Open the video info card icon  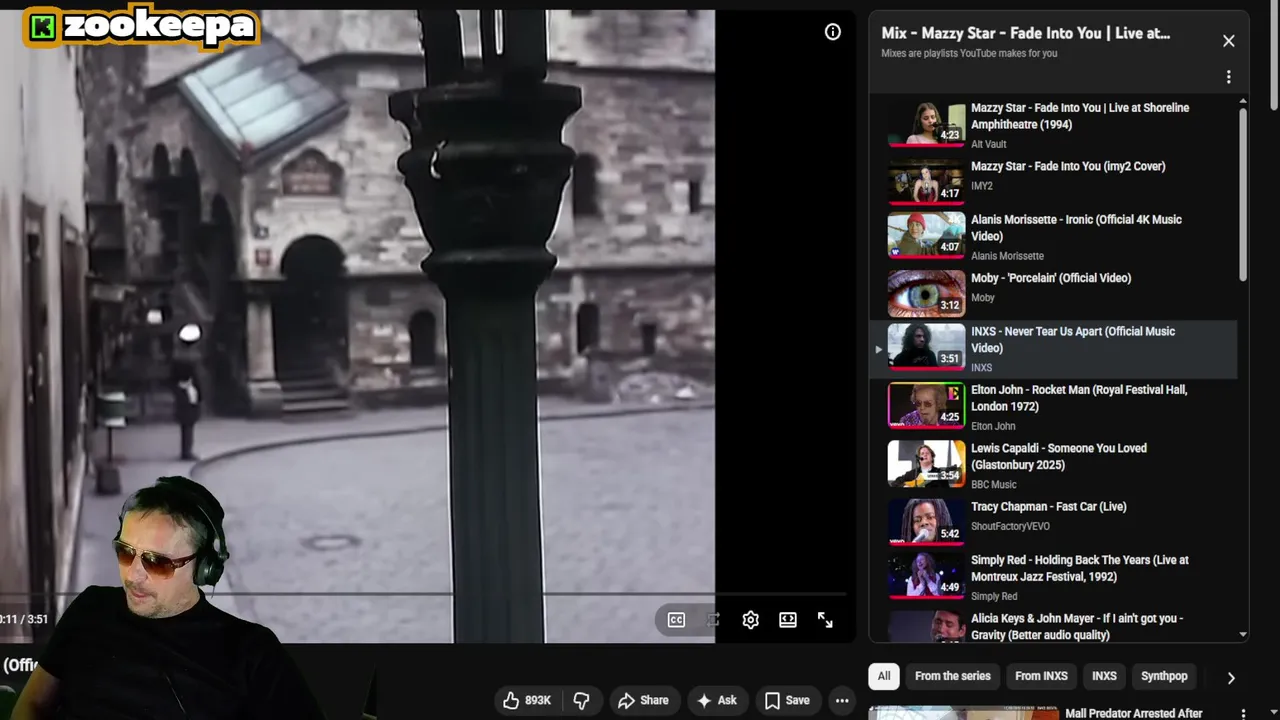pos(832,32)
